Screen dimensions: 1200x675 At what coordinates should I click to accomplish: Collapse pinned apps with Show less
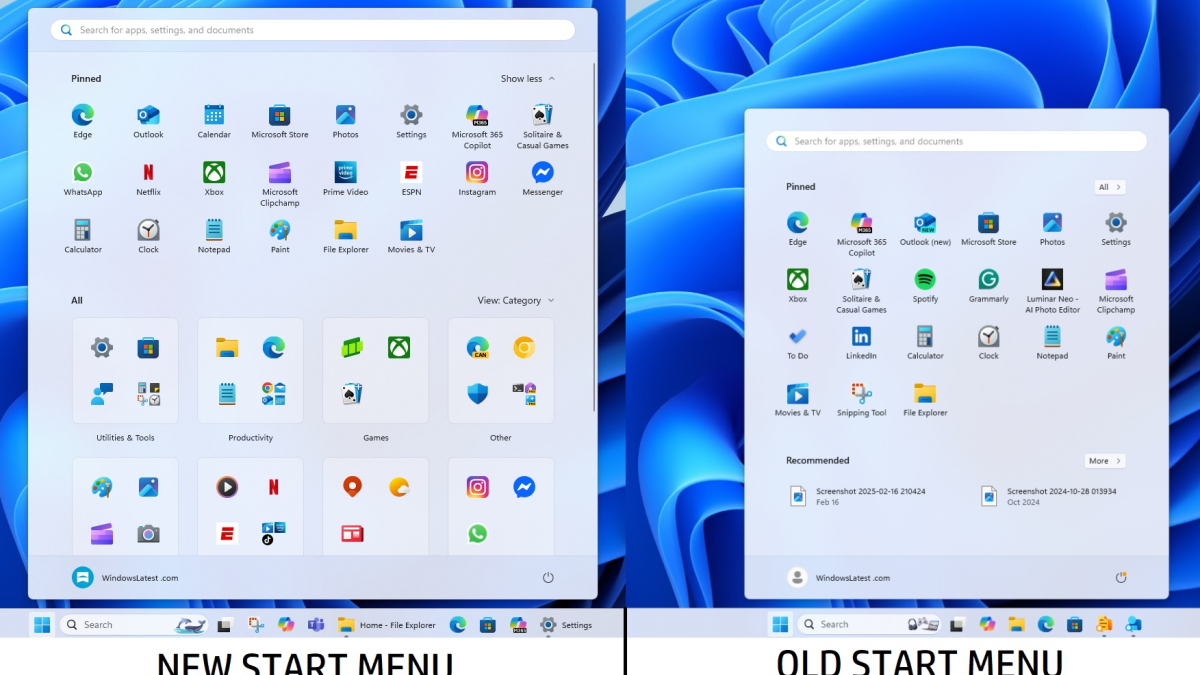[x=525, y=78]
